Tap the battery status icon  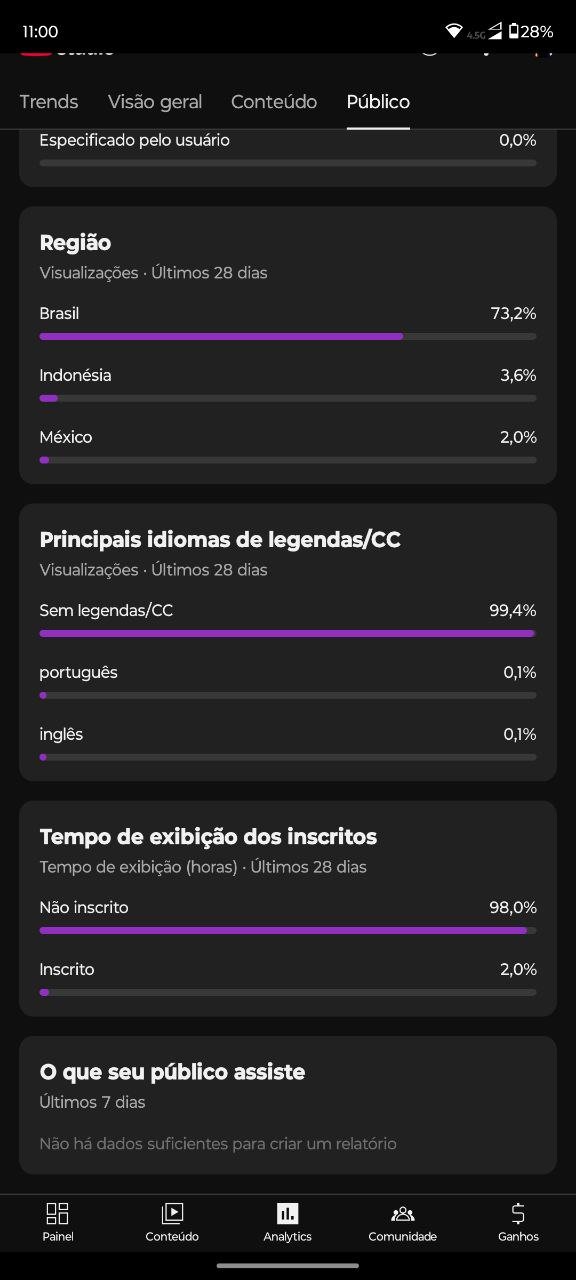(x=513, y=31)
